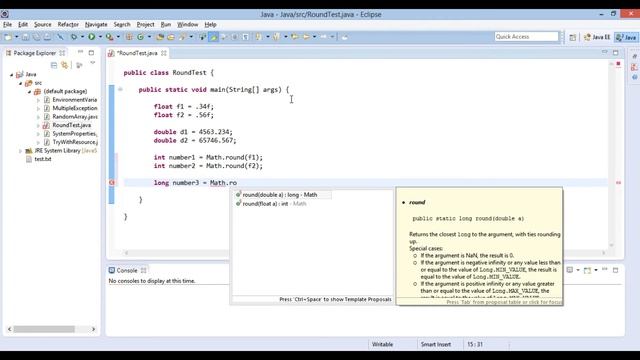Open the New wizard dropdown arrow
The width and height of the screenshot is (640, 360).
[17, 37]
